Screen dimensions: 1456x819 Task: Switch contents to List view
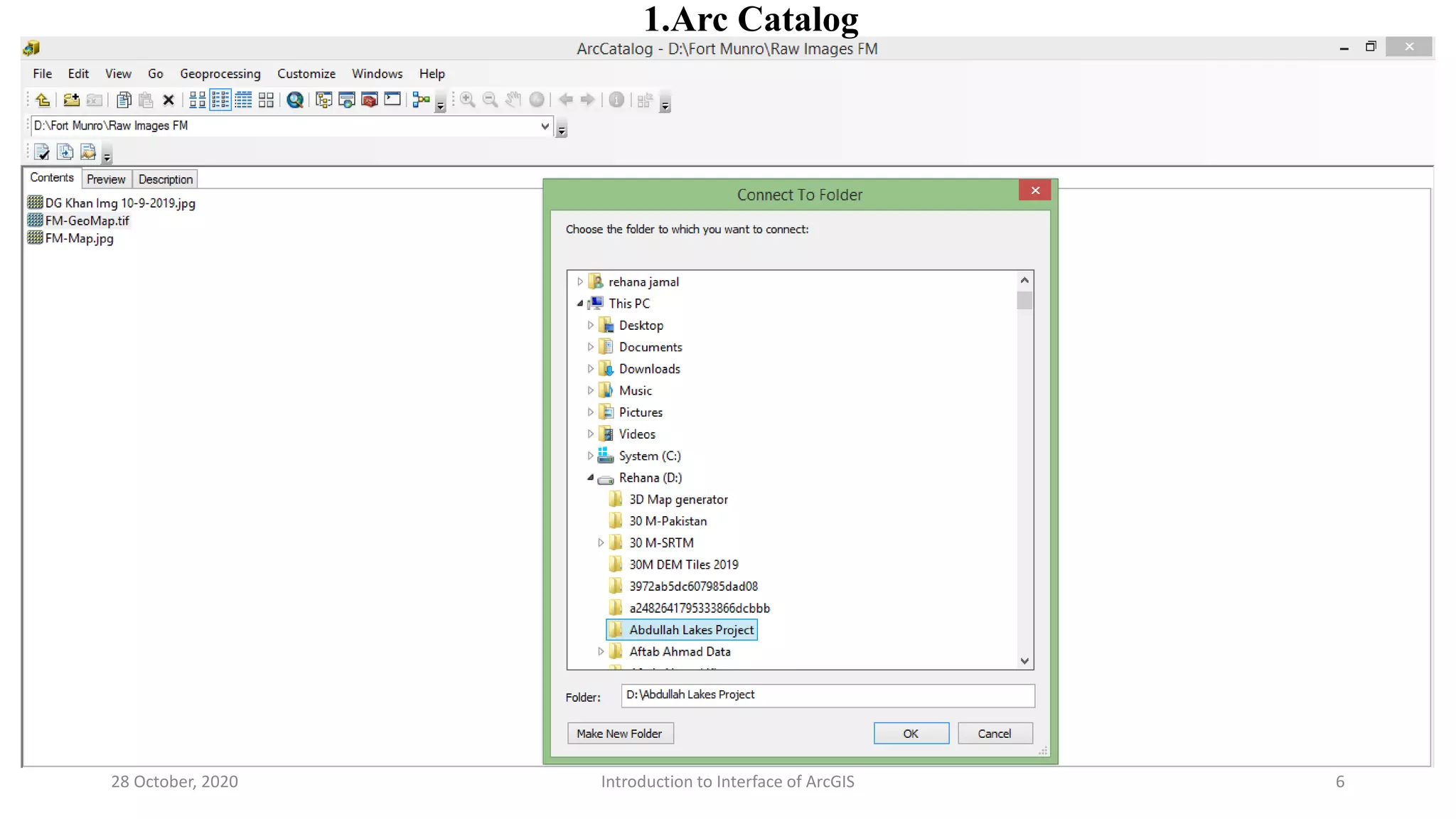[x=220, y=100]
